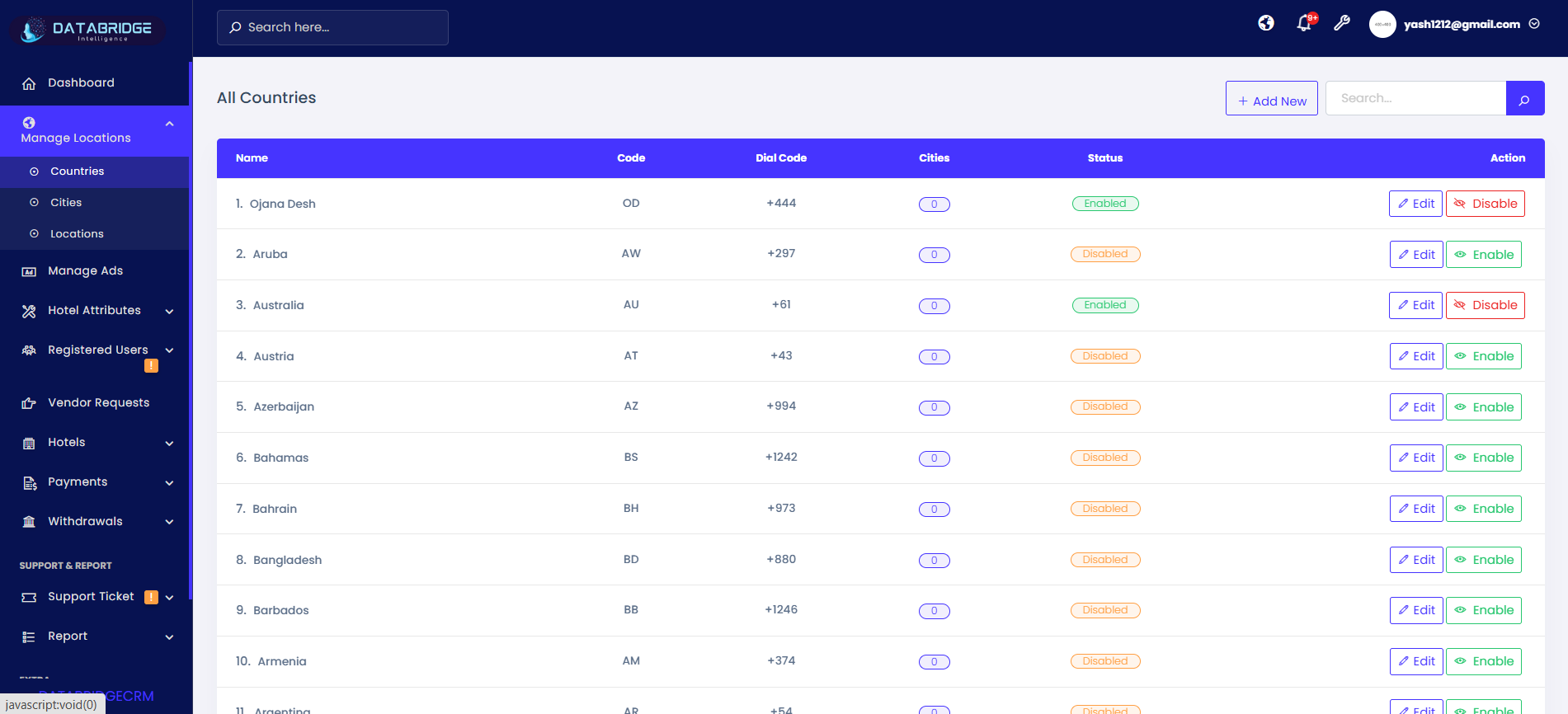Screen dimensions: 1568x714
Task: Disable Ojana Desh country
Action: (x=1485, y=204)
